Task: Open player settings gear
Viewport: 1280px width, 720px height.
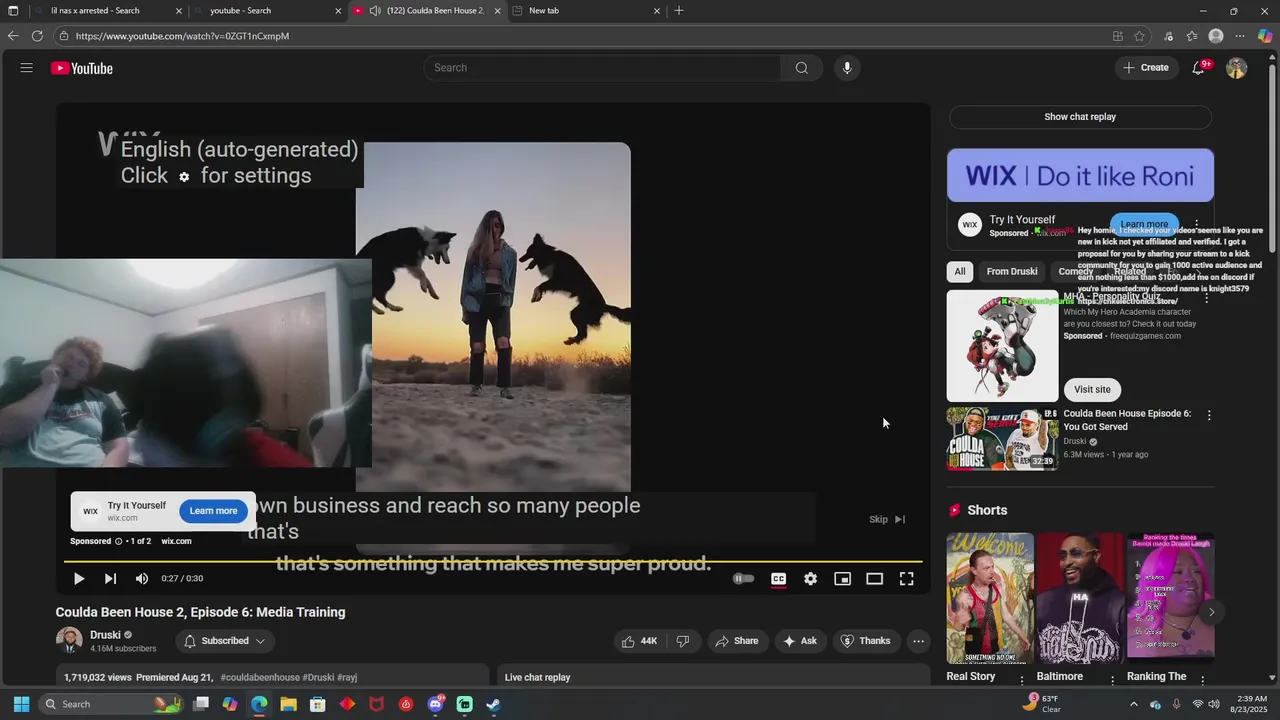Action: [x=810, y=578]
